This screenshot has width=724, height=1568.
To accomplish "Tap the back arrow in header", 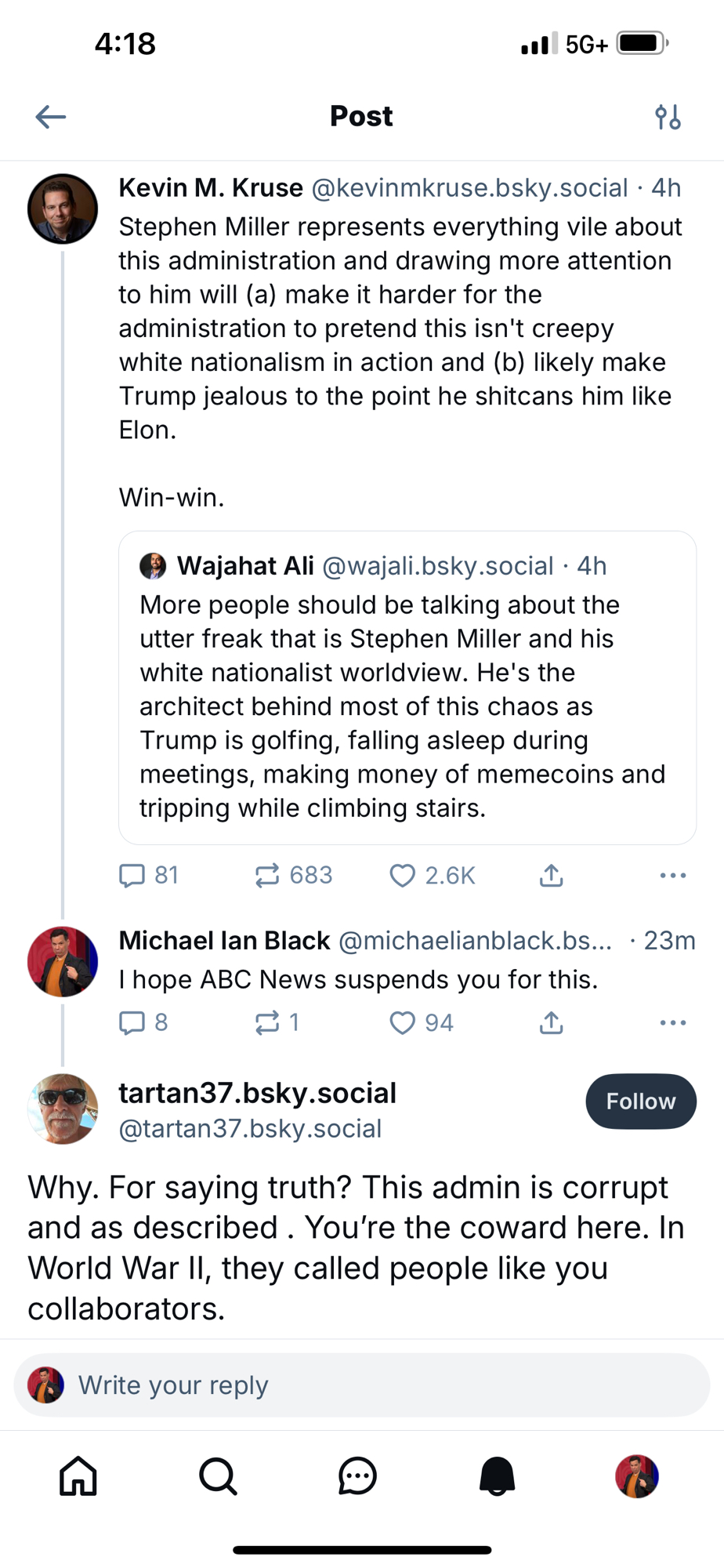I will point(51,117).
